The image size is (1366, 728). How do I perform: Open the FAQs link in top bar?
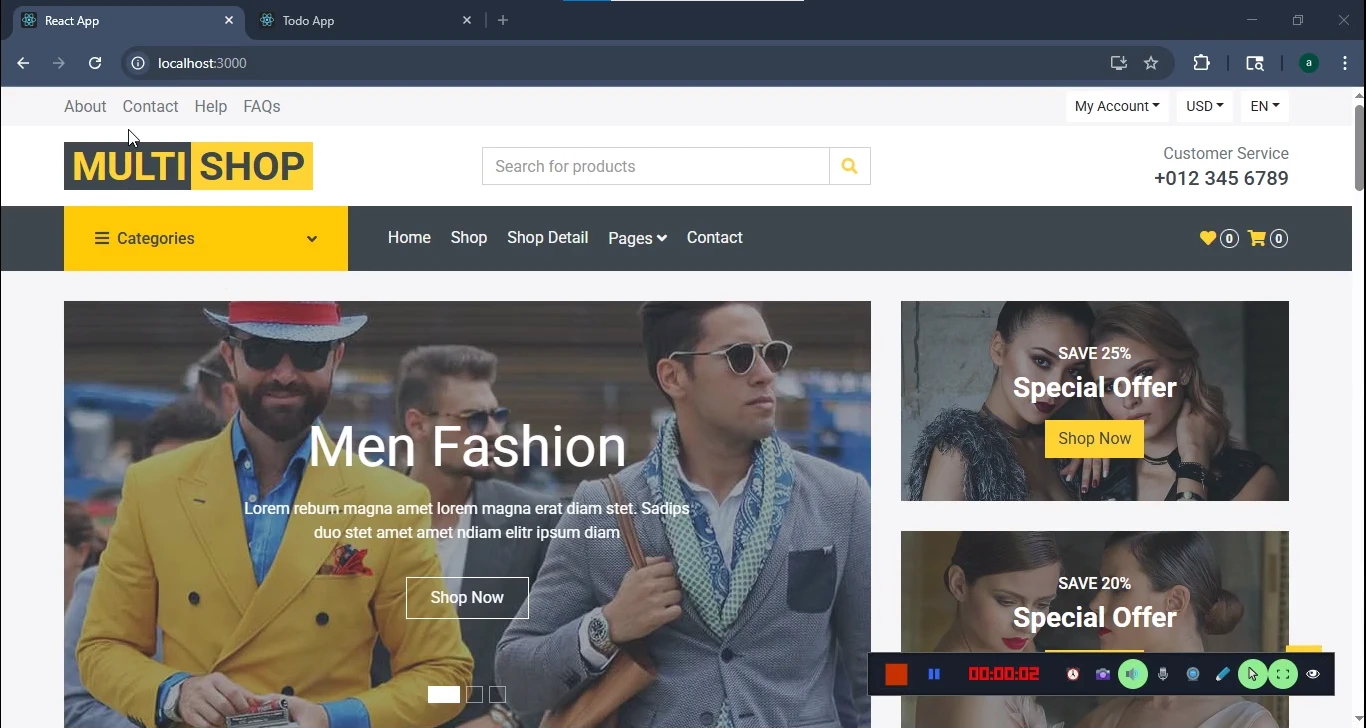262,106
